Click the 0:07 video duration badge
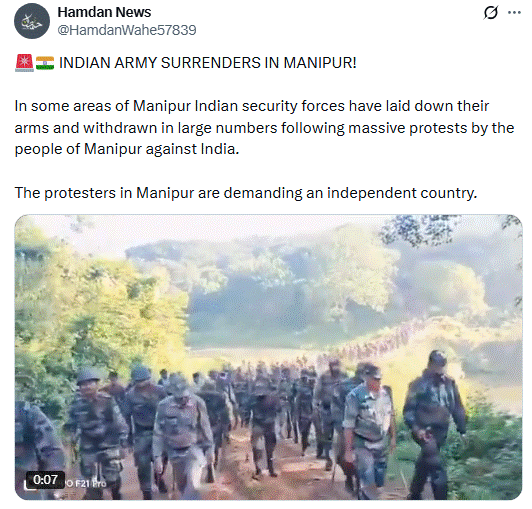Screen dimensions: 532x509 [x=45, y=480]
